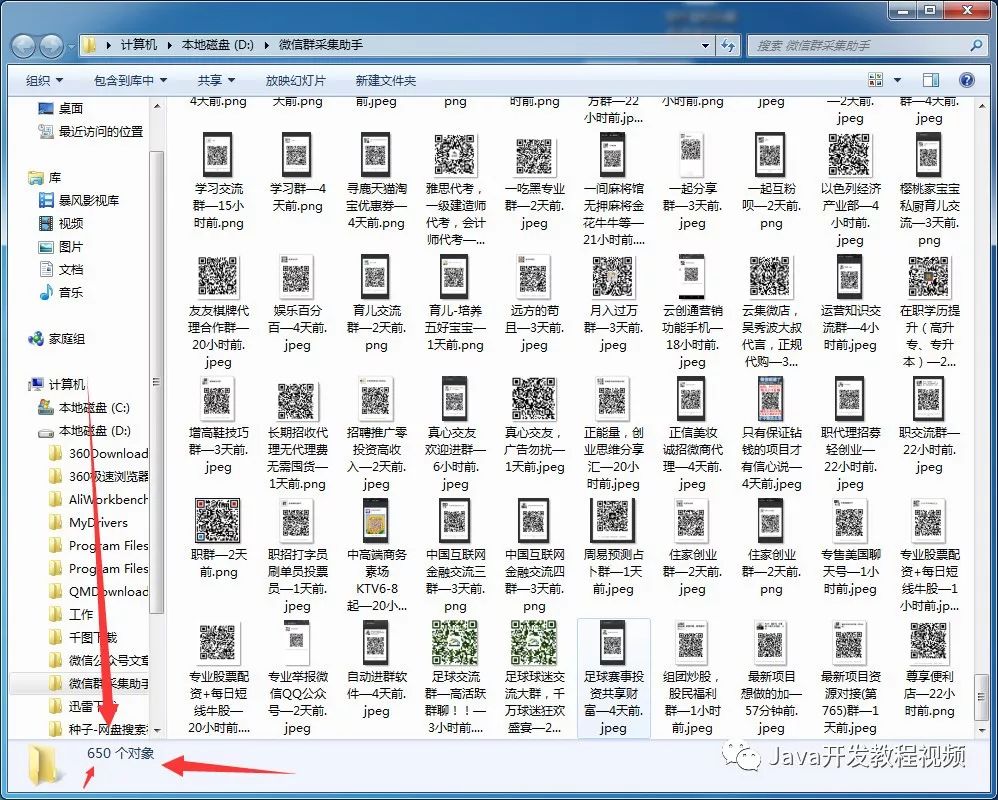
Task: Select file 运营知识交流群—4小时前.jpeg
Action: [x=850, y=303]
